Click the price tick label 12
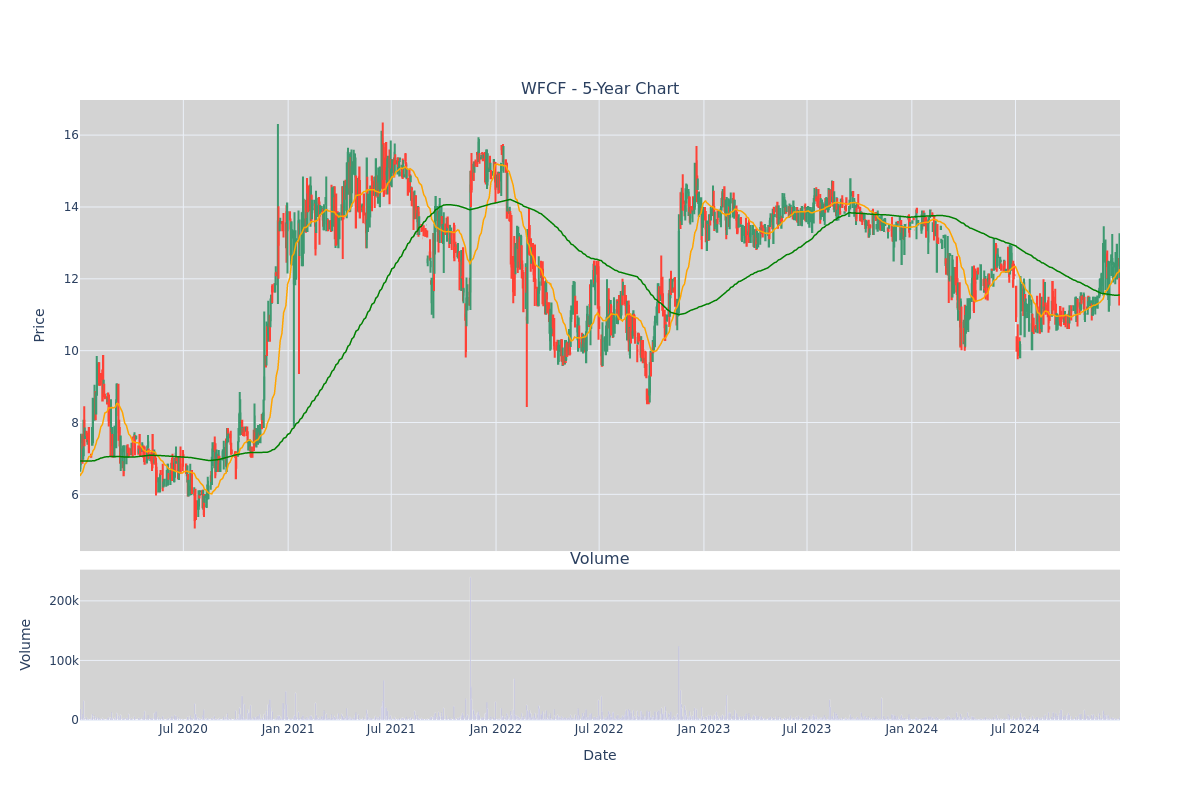The width and height of the screenshot is (1200, 800). (71, 278)
